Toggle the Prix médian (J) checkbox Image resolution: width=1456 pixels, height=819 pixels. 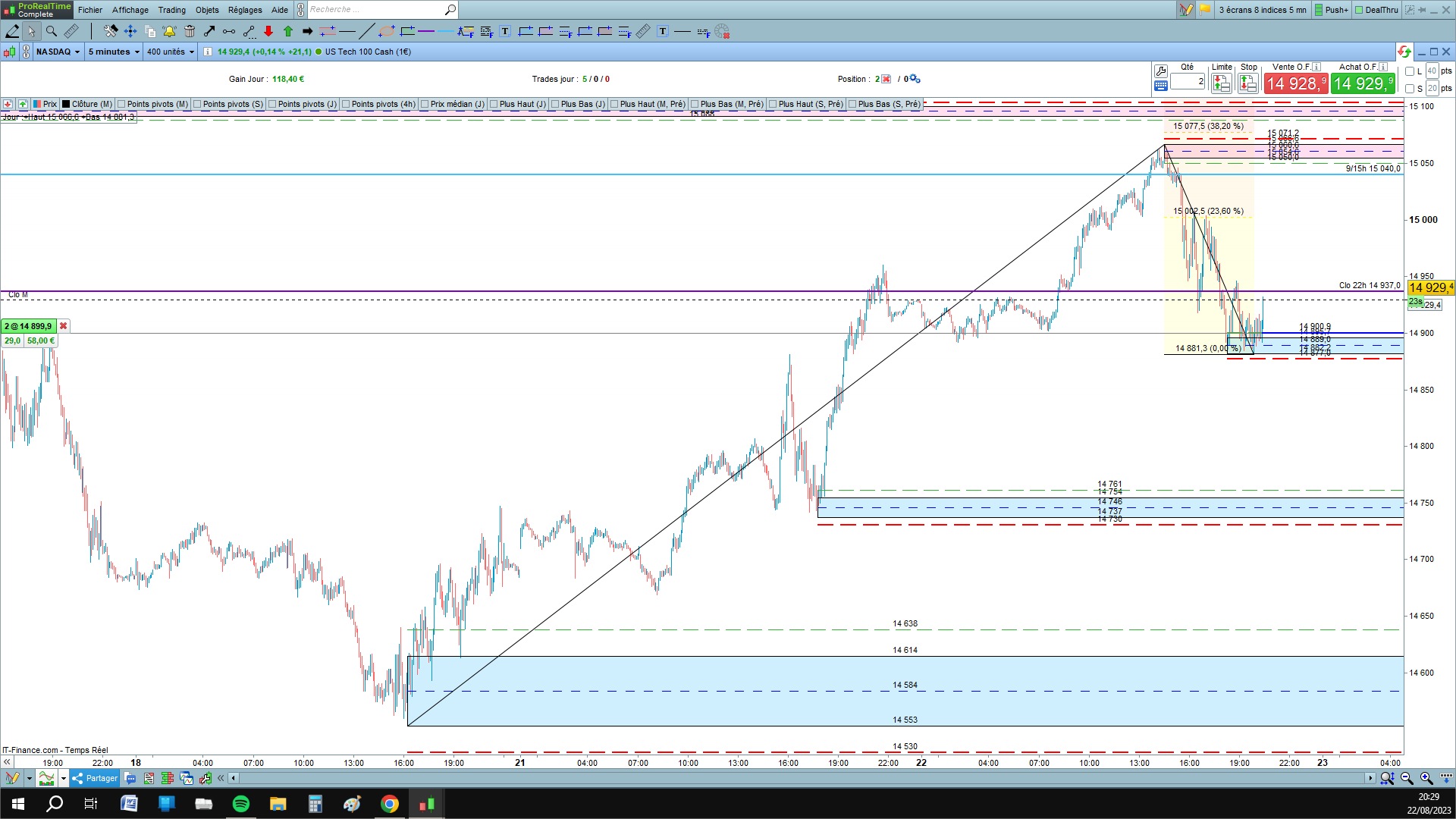point(425,104)
